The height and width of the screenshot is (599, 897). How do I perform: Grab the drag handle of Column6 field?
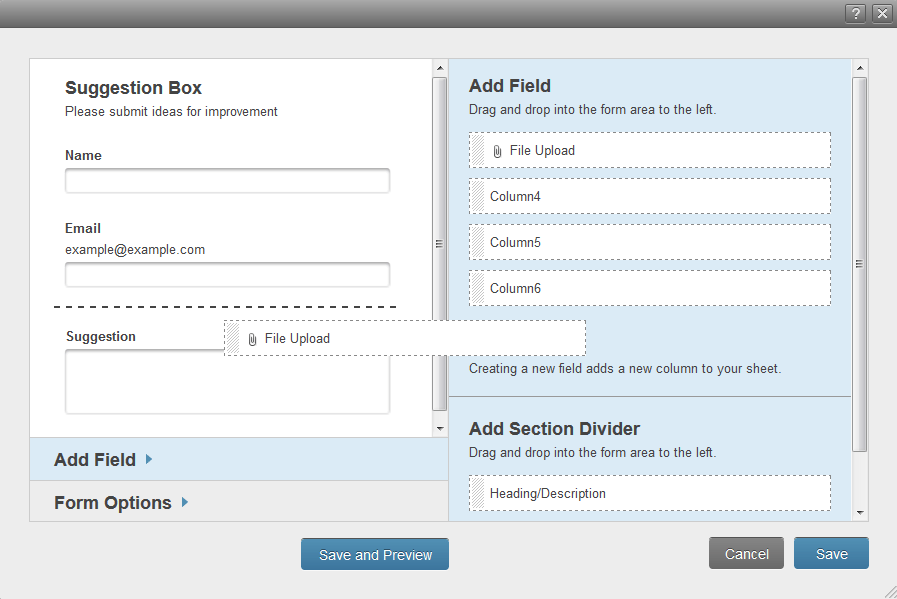pyautogui.click(x=478, y=289)
